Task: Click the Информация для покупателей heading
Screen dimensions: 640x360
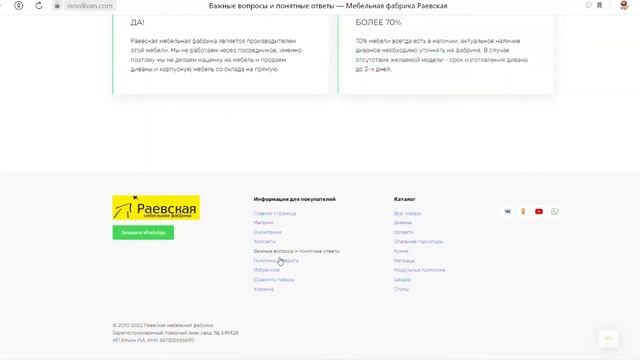Action: click(x=295, y=199)
